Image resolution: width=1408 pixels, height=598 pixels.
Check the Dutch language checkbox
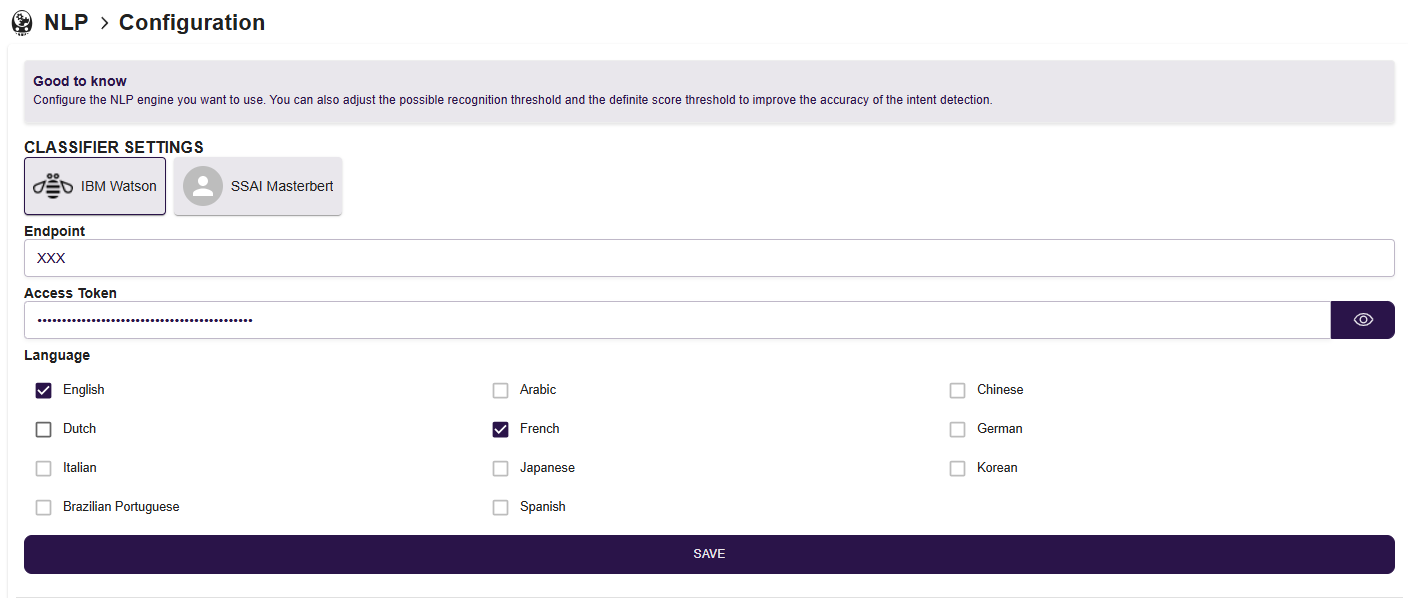click(x=43, y=429)
